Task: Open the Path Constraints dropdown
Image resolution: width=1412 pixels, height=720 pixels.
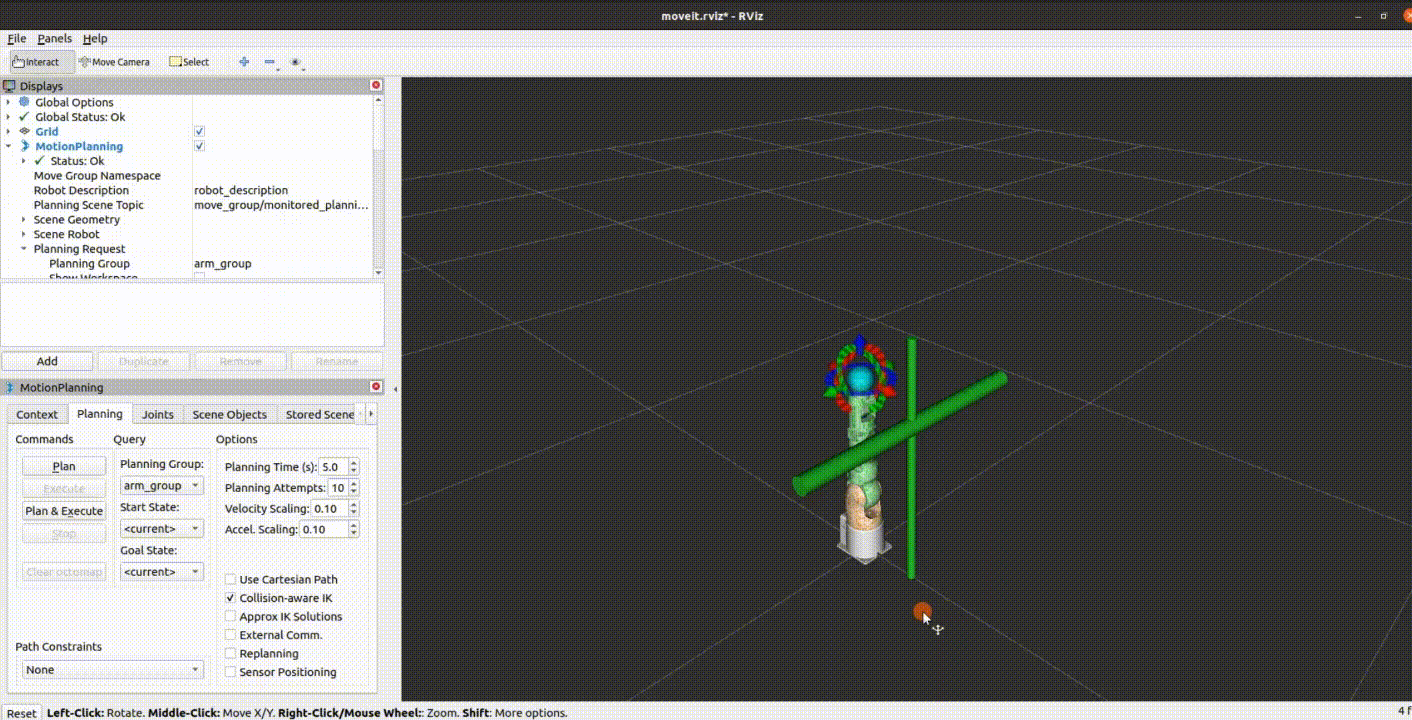Action: click(x=113, y=670)
